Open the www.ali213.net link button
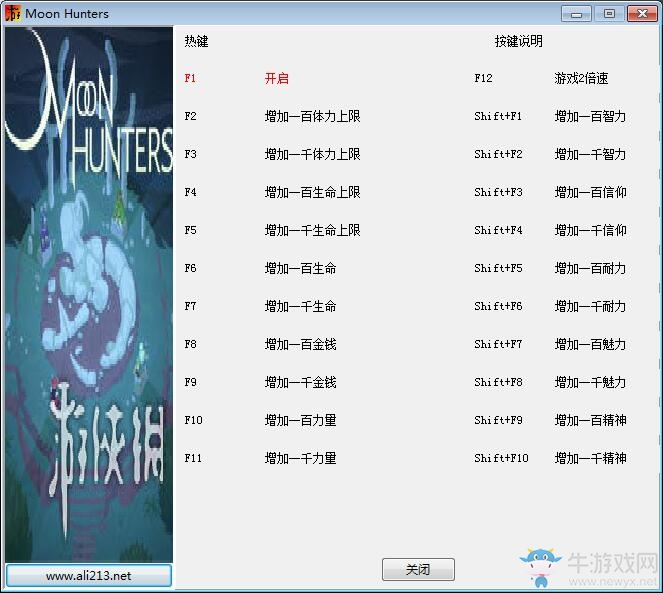 pos(89,576)
